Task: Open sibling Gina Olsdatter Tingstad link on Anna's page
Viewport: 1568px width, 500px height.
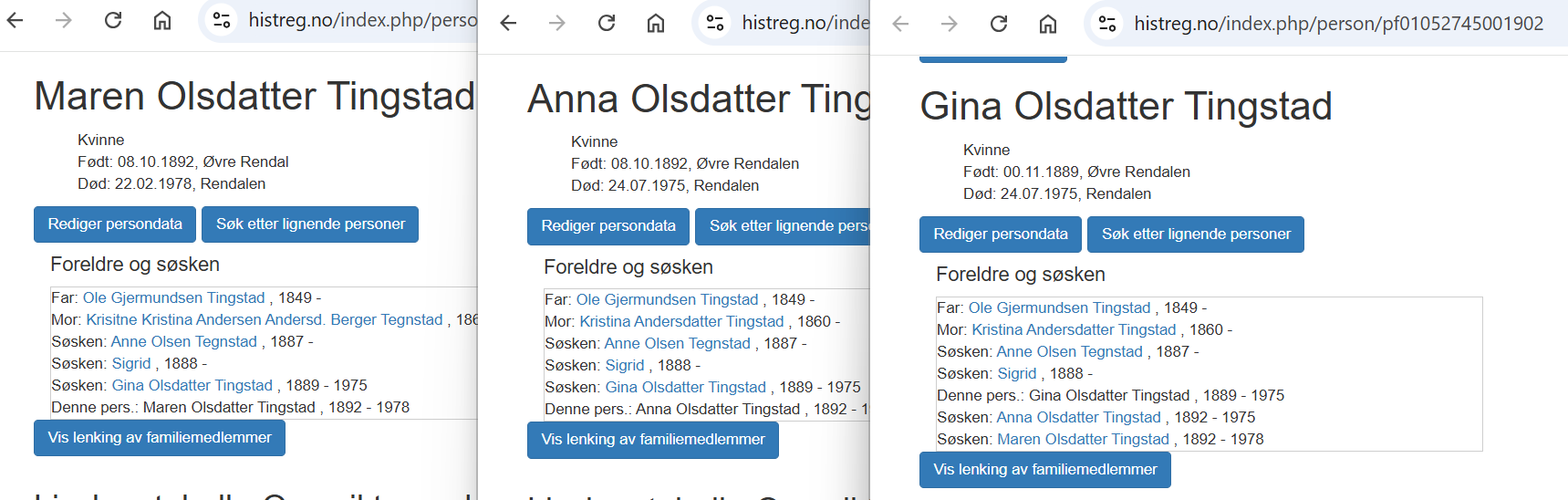Action: point(685,388)
